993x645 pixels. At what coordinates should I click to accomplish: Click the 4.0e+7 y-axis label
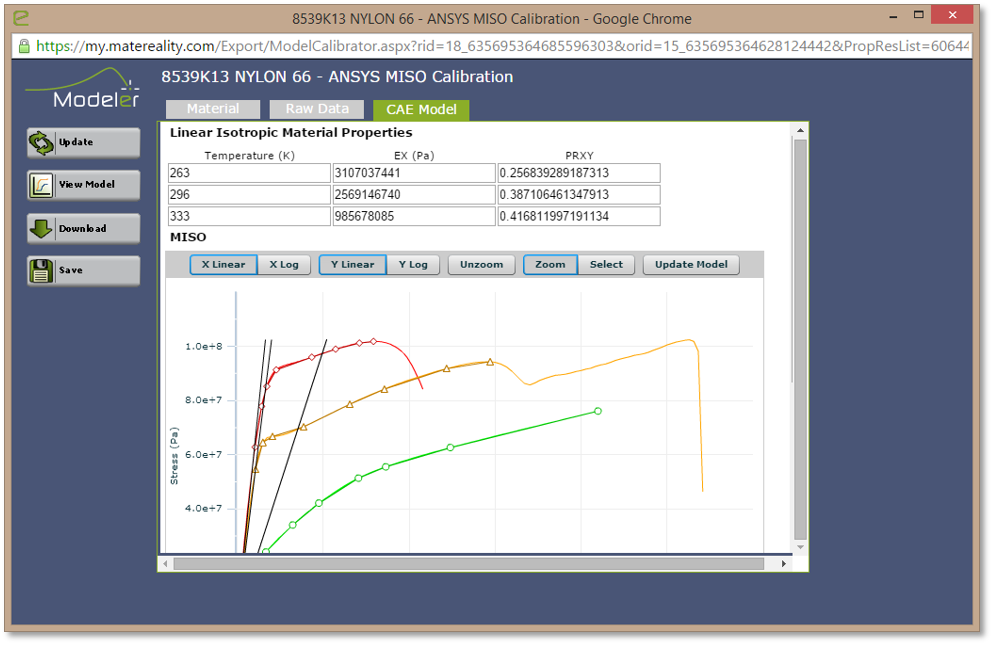tap(204, 508)
